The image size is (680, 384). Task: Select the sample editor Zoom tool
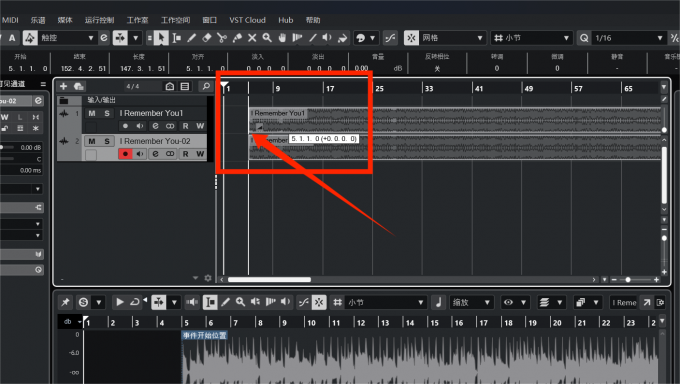click(x=240, y=302)
